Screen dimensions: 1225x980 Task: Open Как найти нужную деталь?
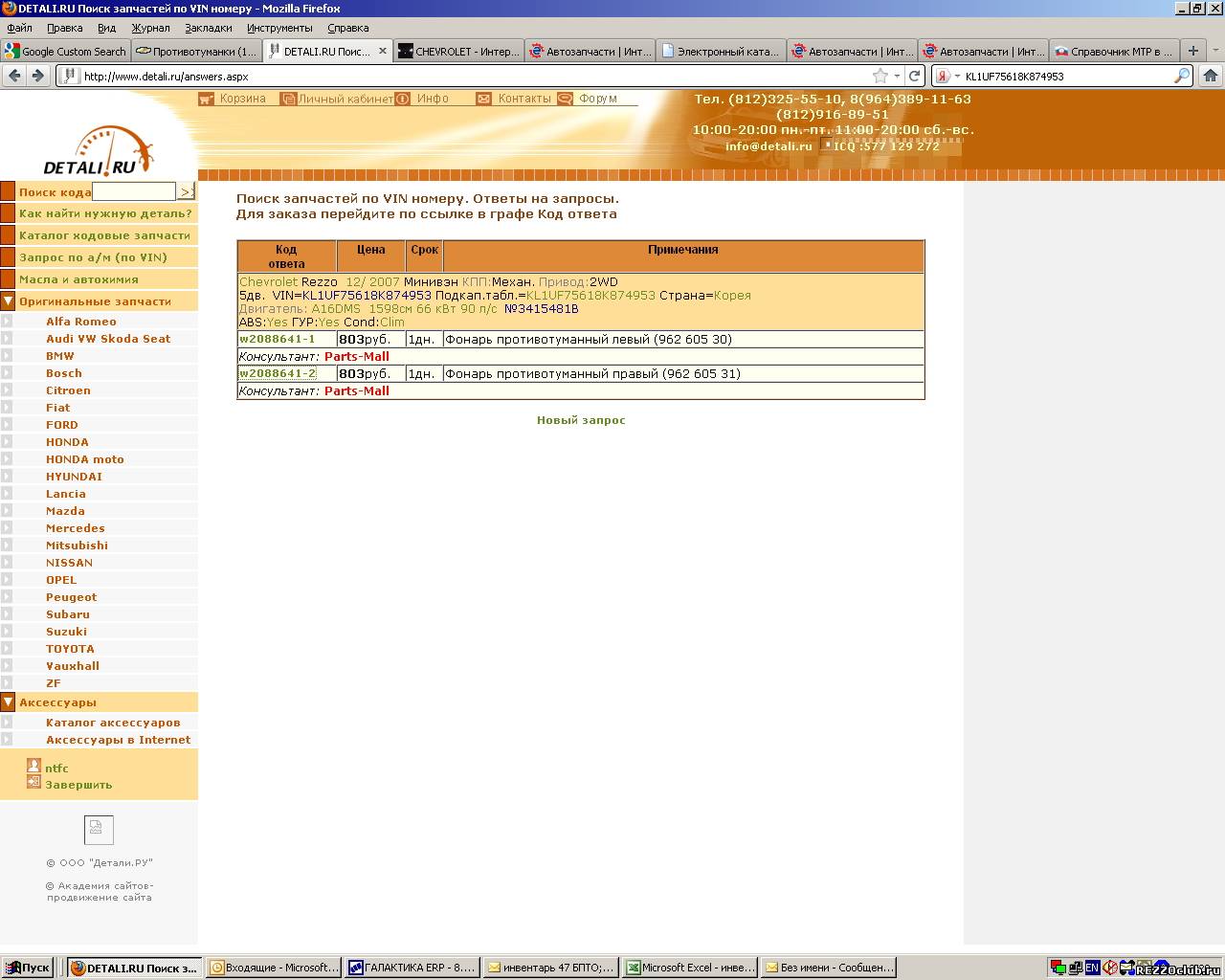(x=105, y=213)
